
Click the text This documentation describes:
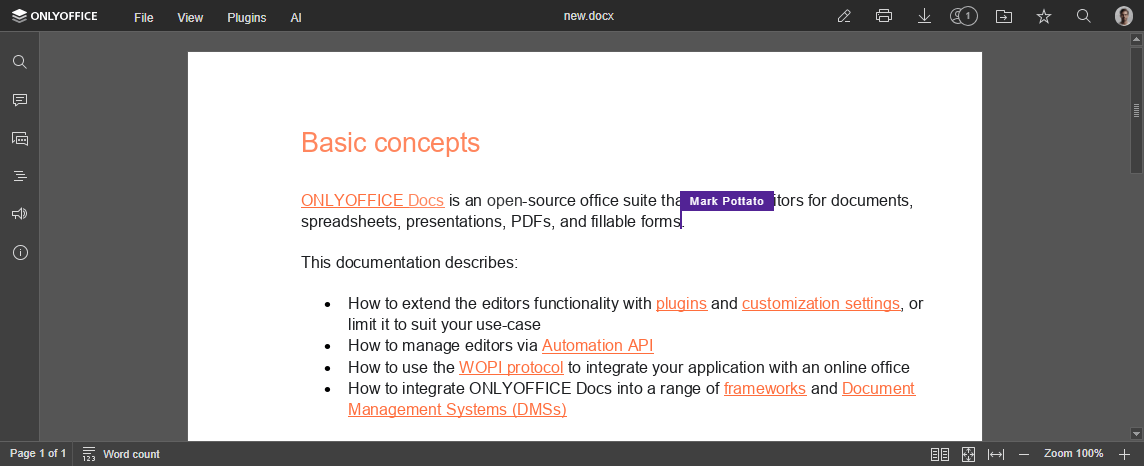(409, 262)
